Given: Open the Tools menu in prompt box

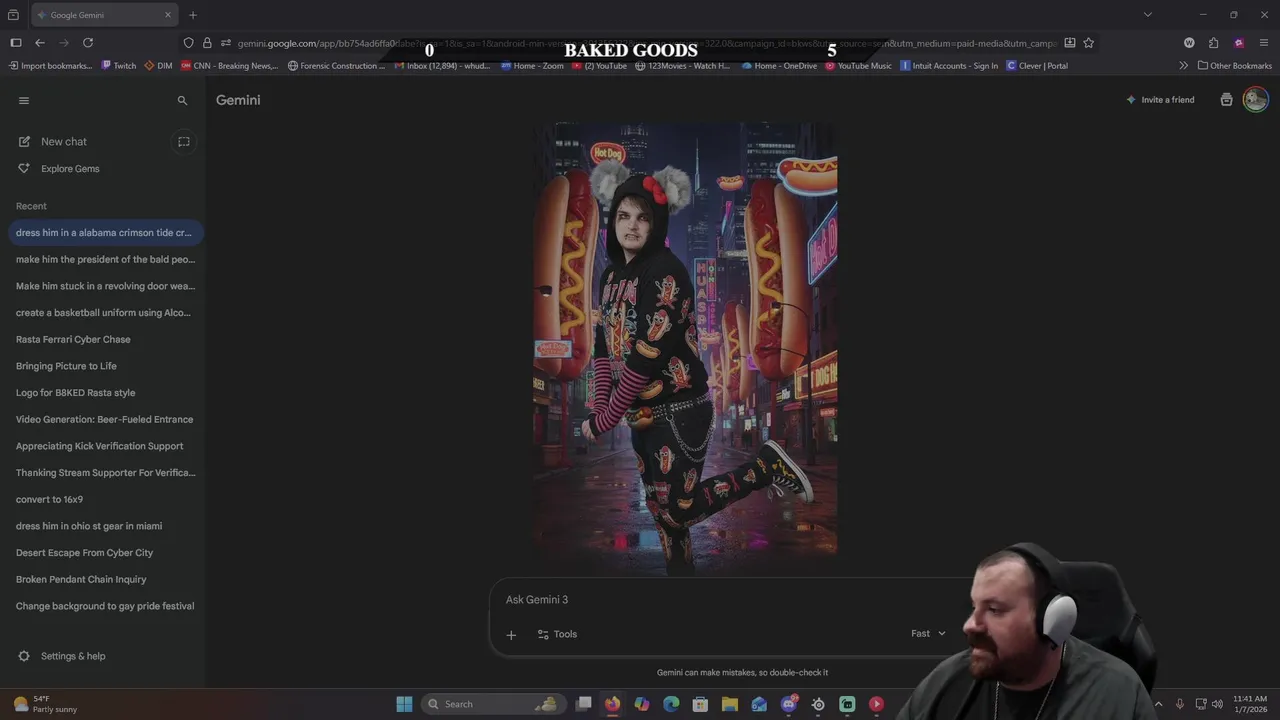Looking at the screenshot, I should pos(557,634).
